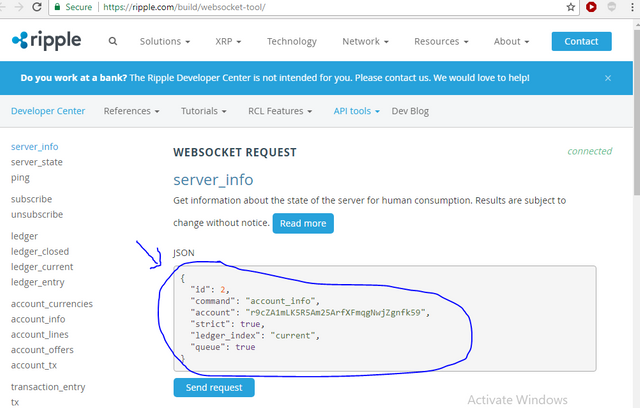Bookmark page with the star icon

pyautogui.click(x=571, y=7)
